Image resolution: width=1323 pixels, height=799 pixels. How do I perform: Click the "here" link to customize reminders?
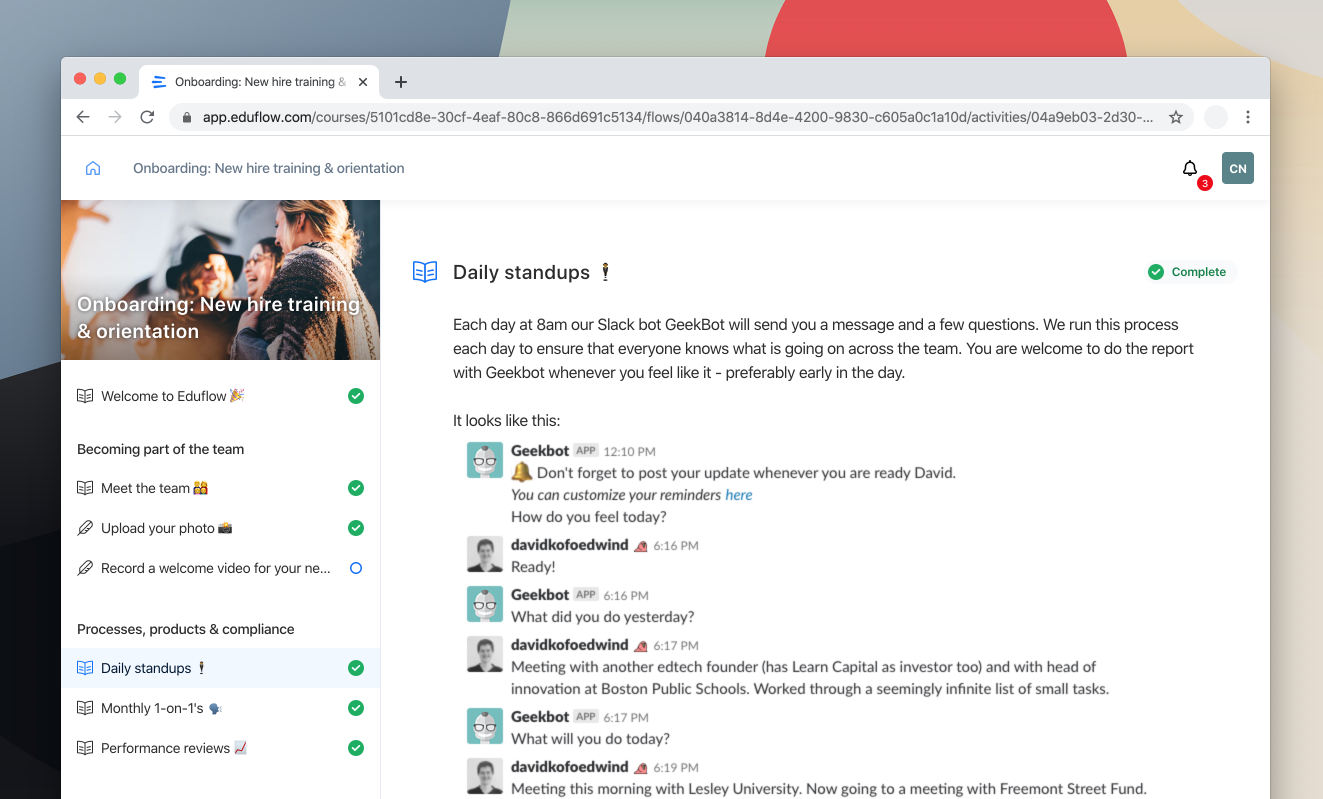click(739, 495)
